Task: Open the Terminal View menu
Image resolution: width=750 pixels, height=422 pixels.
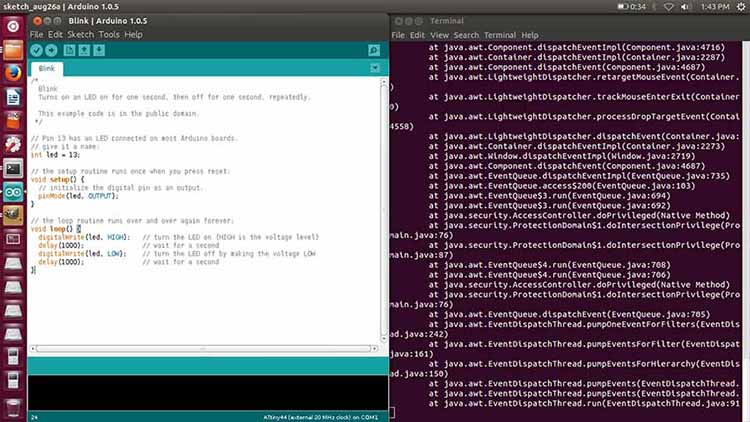Action: [x=439, y=35]
